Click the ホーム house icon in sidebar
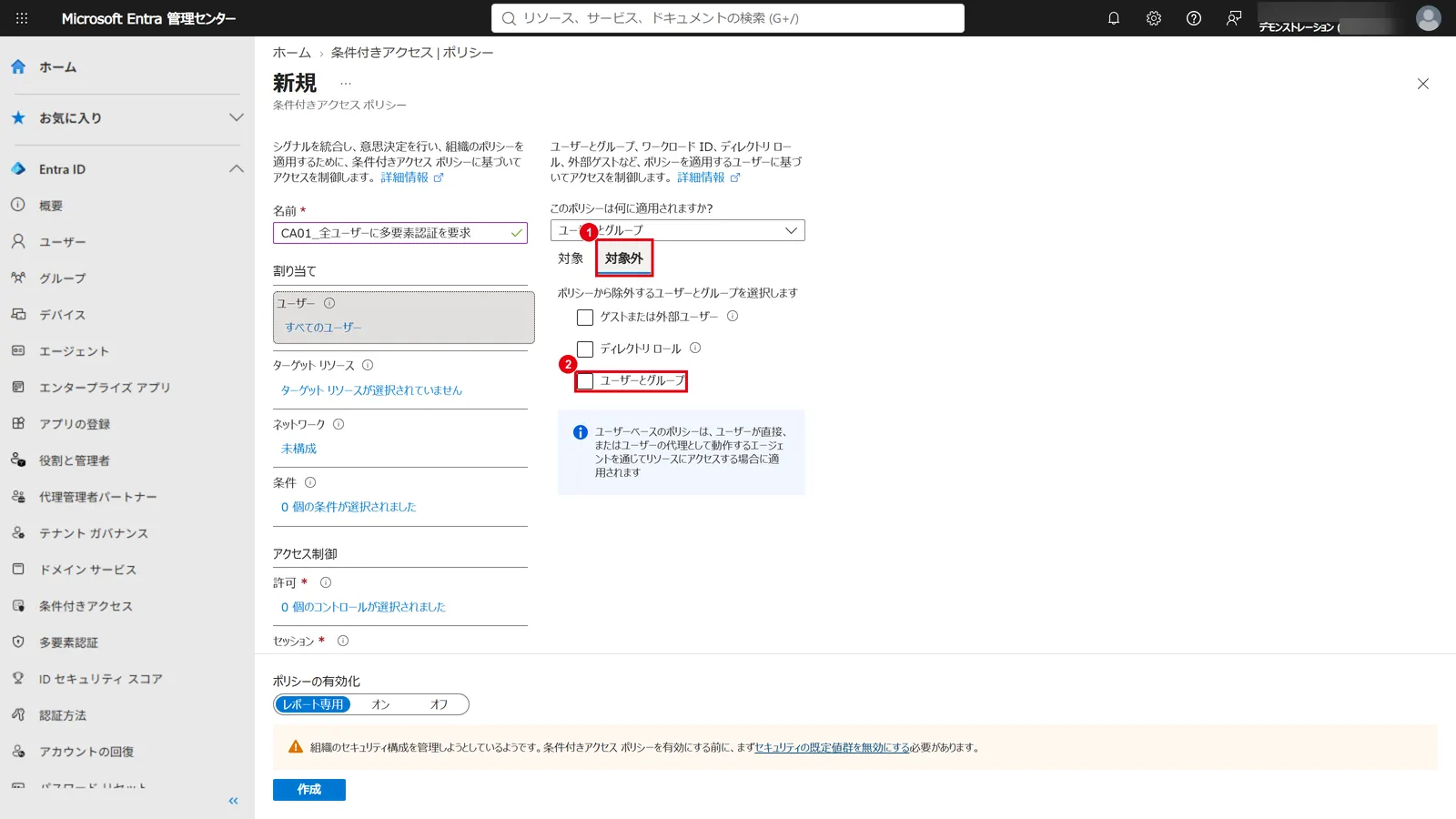 pos(18,66)
